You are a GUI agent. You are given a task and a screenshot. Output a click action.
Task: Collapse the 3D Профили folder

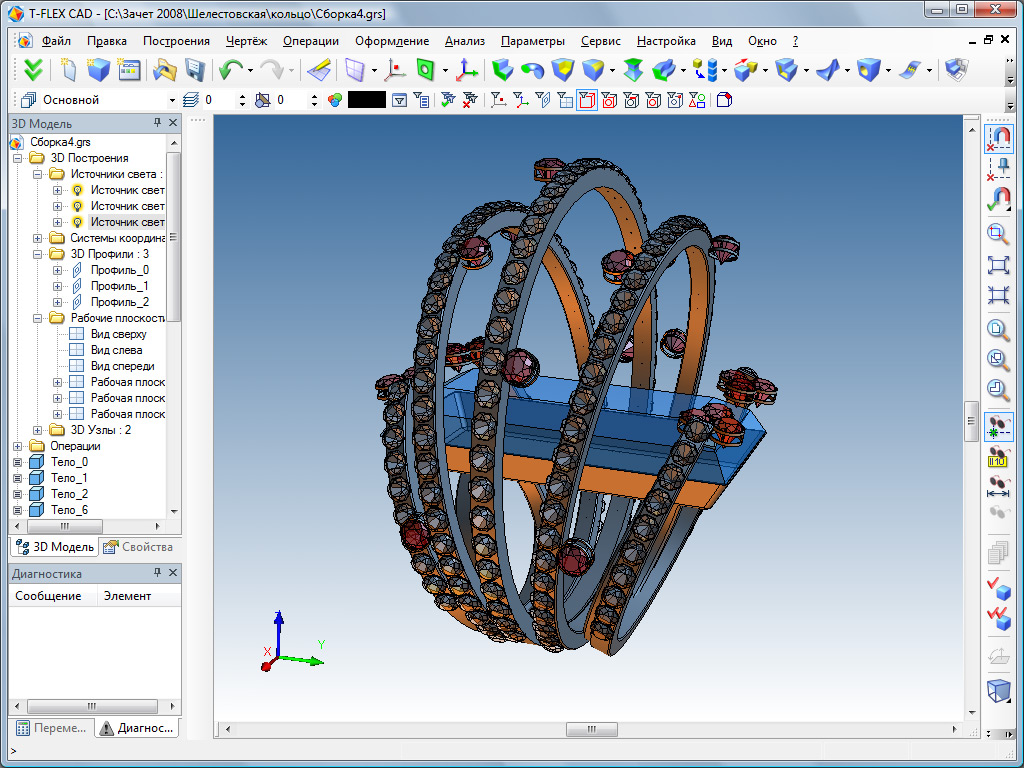pyautogui.click(x=38, y=254)
